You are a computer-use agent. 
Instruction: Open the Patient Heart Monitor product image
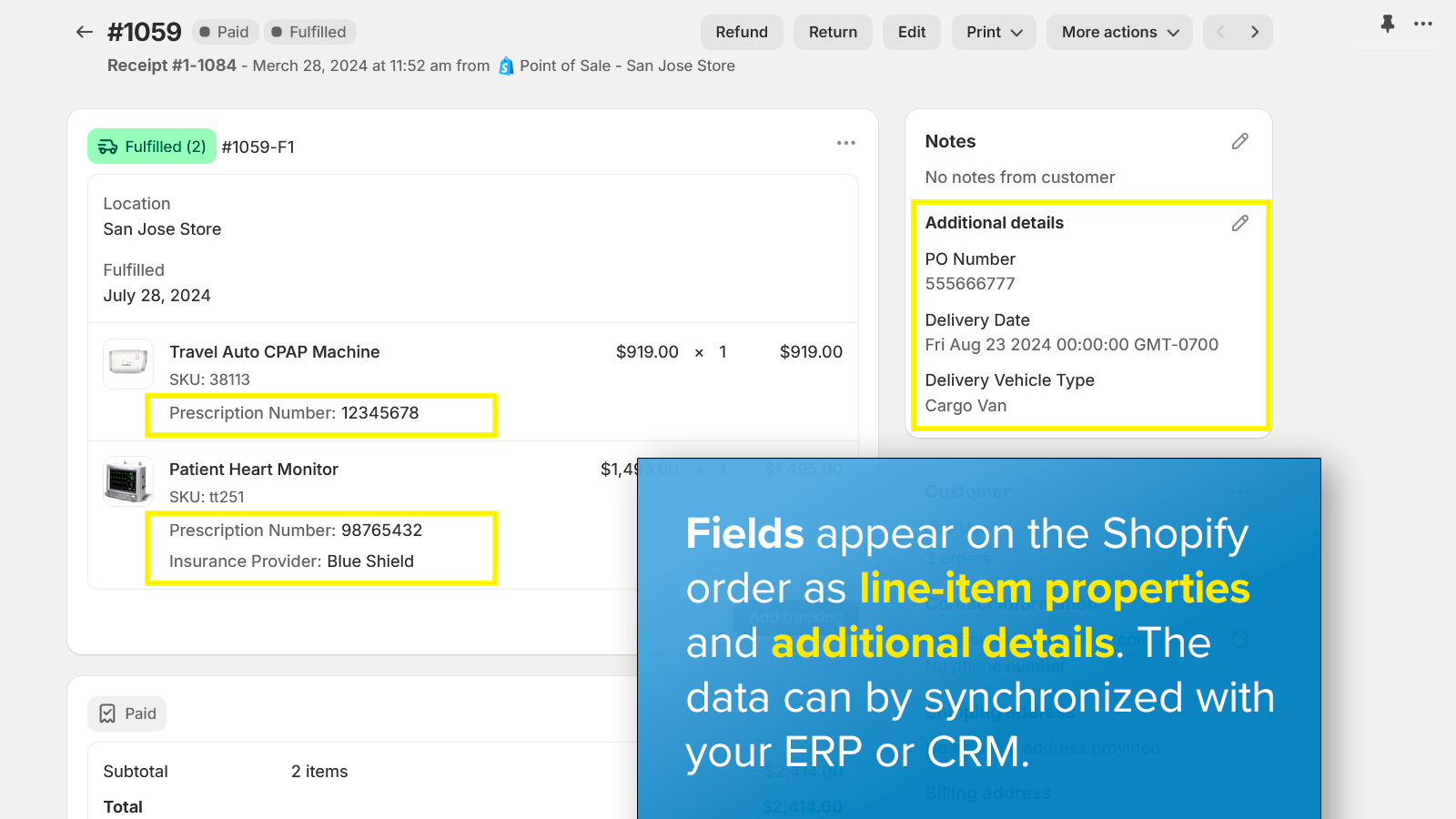128,480
